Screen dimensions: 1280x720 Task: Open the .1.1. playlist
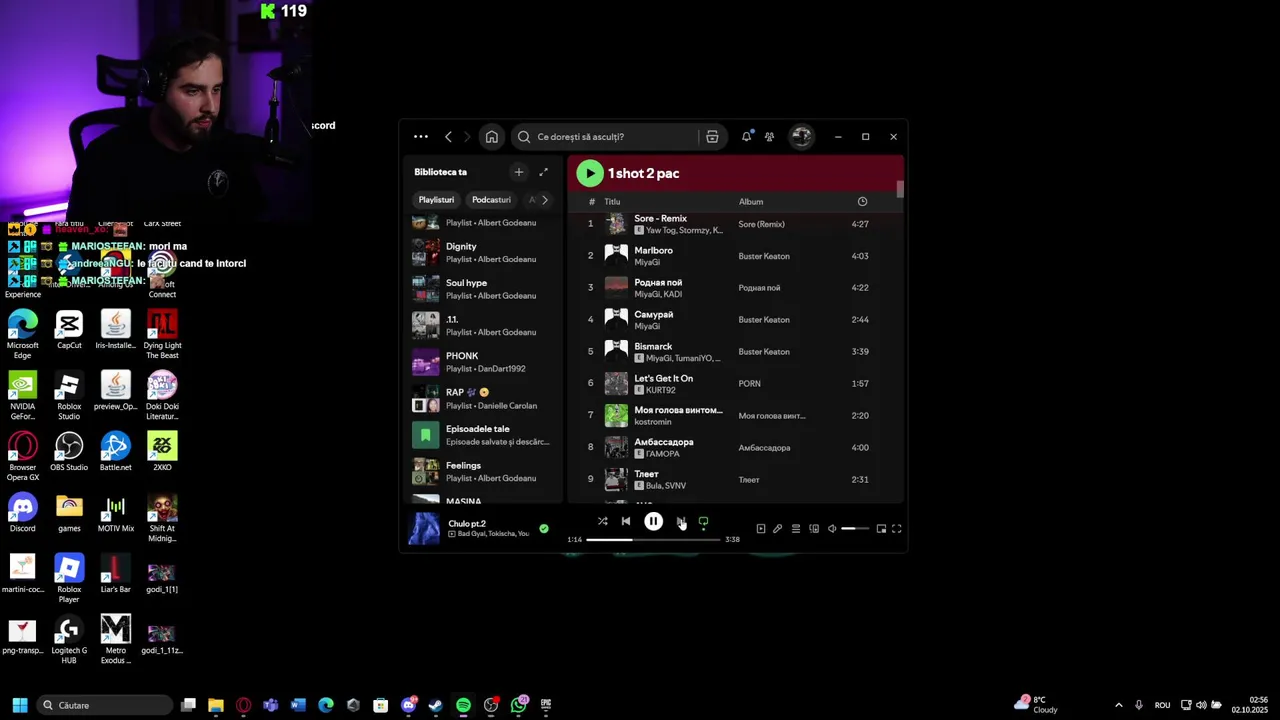pos(485,325)
